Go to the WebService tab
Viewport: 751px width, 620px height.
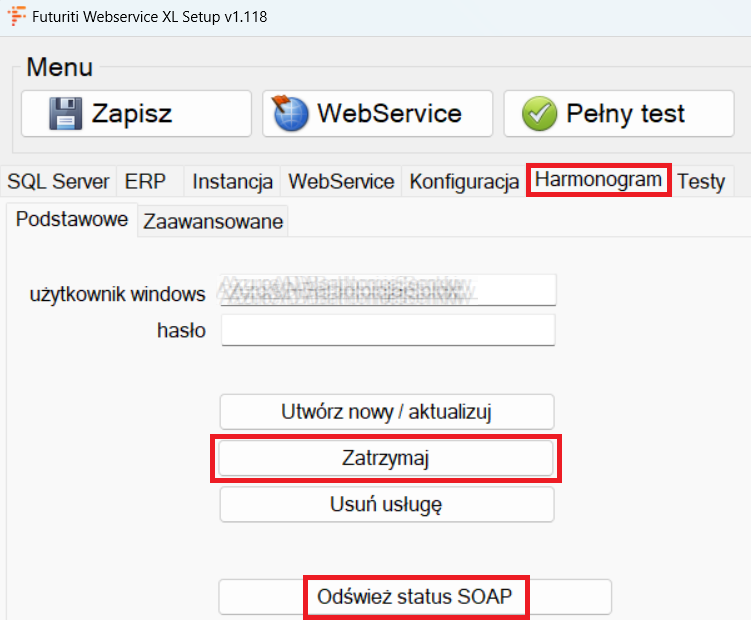tap(341, 182)
